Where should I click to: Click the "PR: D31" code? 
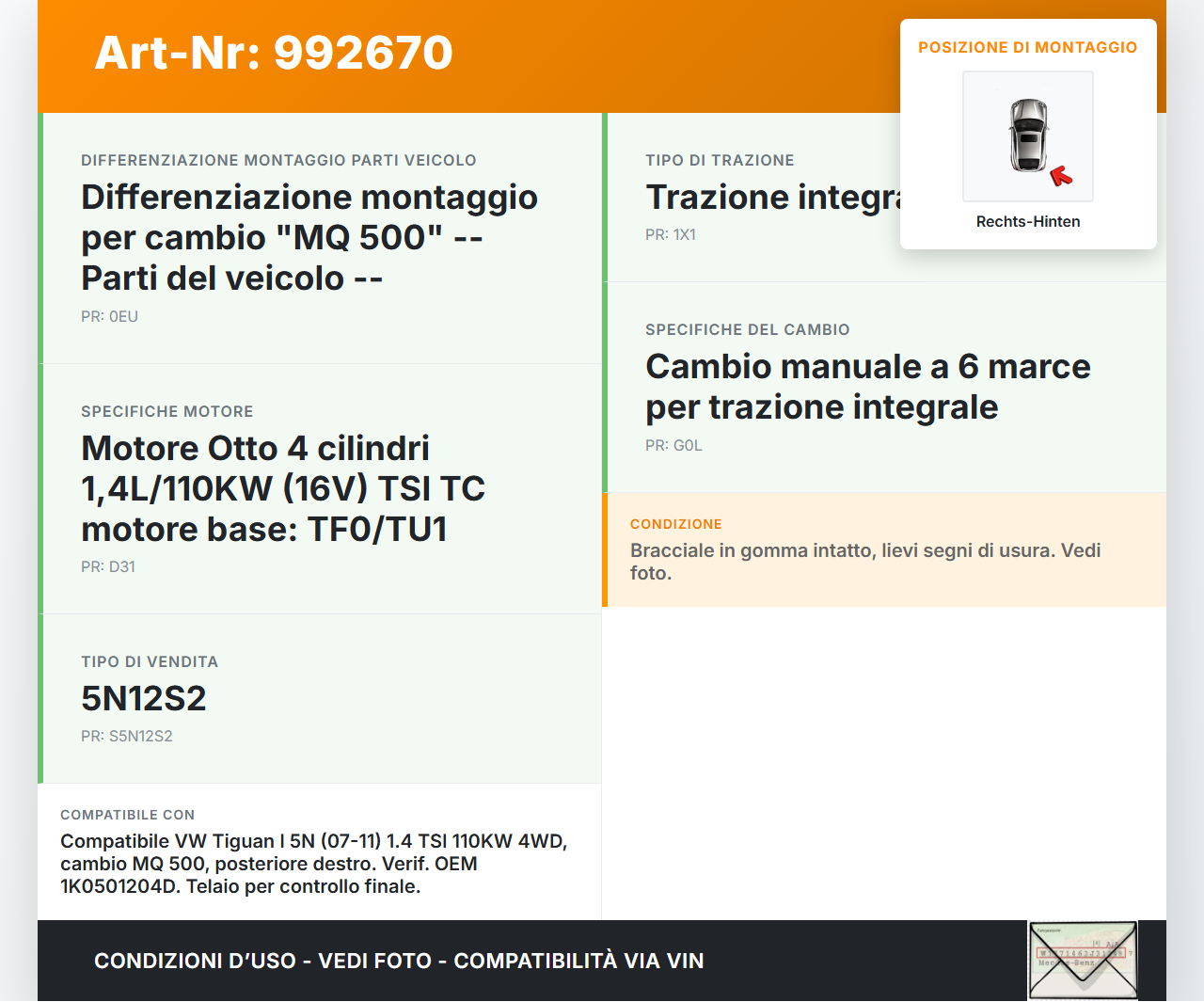coord(108,566)
